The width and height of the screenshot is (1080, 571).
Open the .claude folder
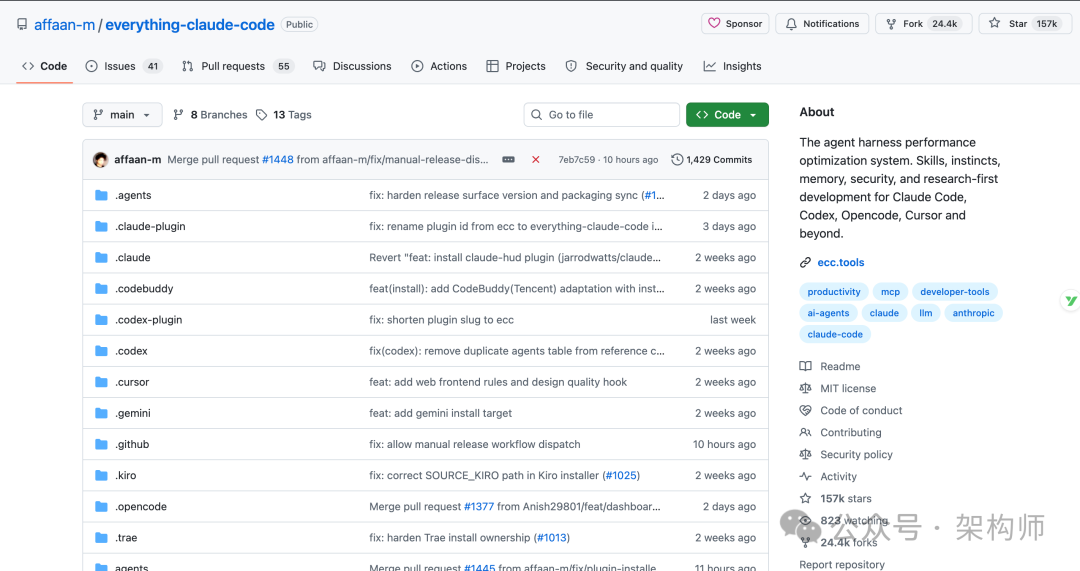pyautogui.click(x=132, y=257)
